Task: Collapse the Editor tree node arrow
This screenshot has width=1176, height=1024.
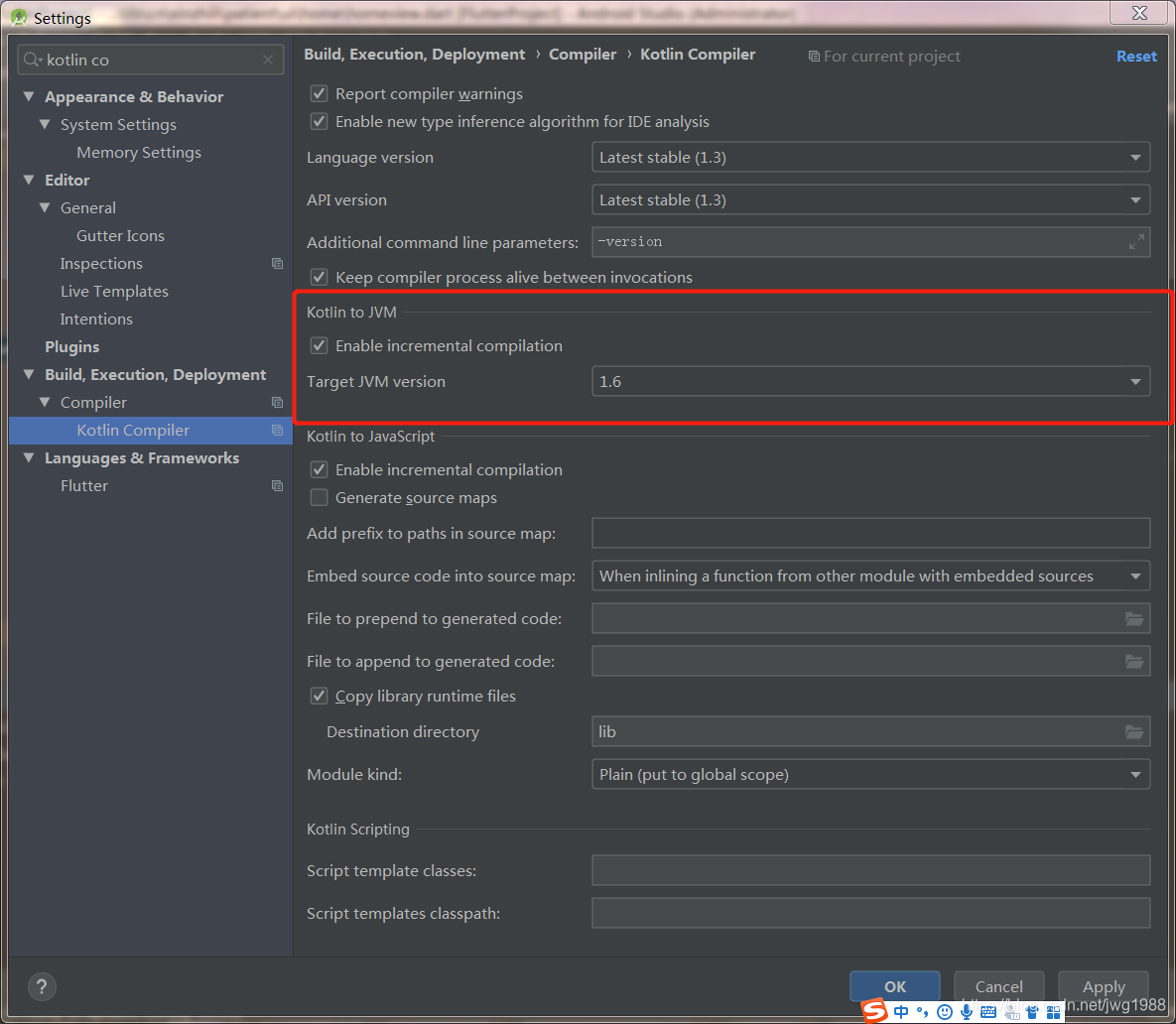Action: (29, 180)
